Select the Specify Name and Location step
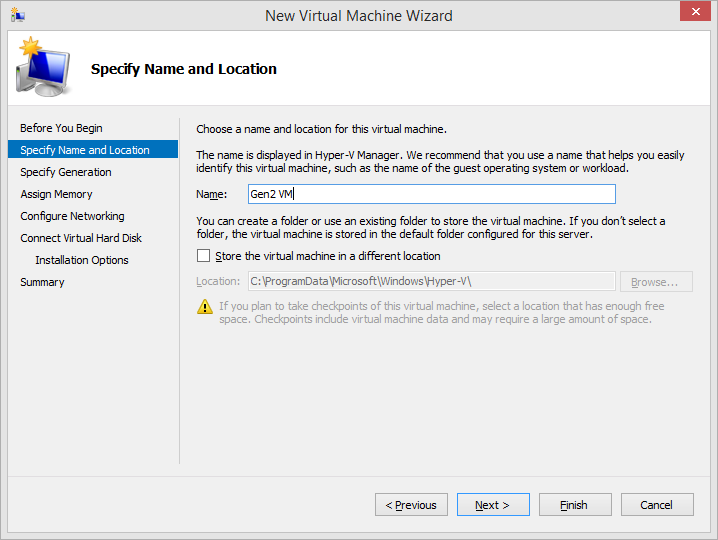Image resolution: width=718 pixels, height=540 pixels. (x=85, y=150)
